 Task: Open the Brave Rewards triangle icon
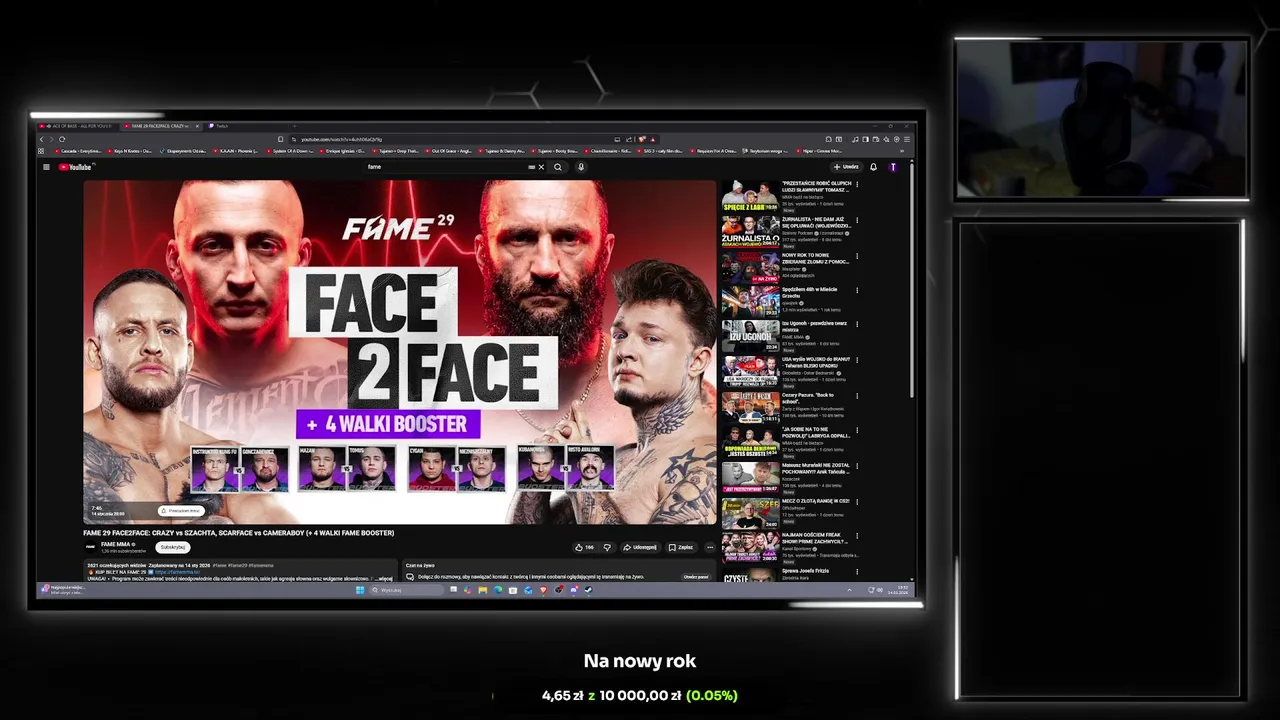pos(653,139)
